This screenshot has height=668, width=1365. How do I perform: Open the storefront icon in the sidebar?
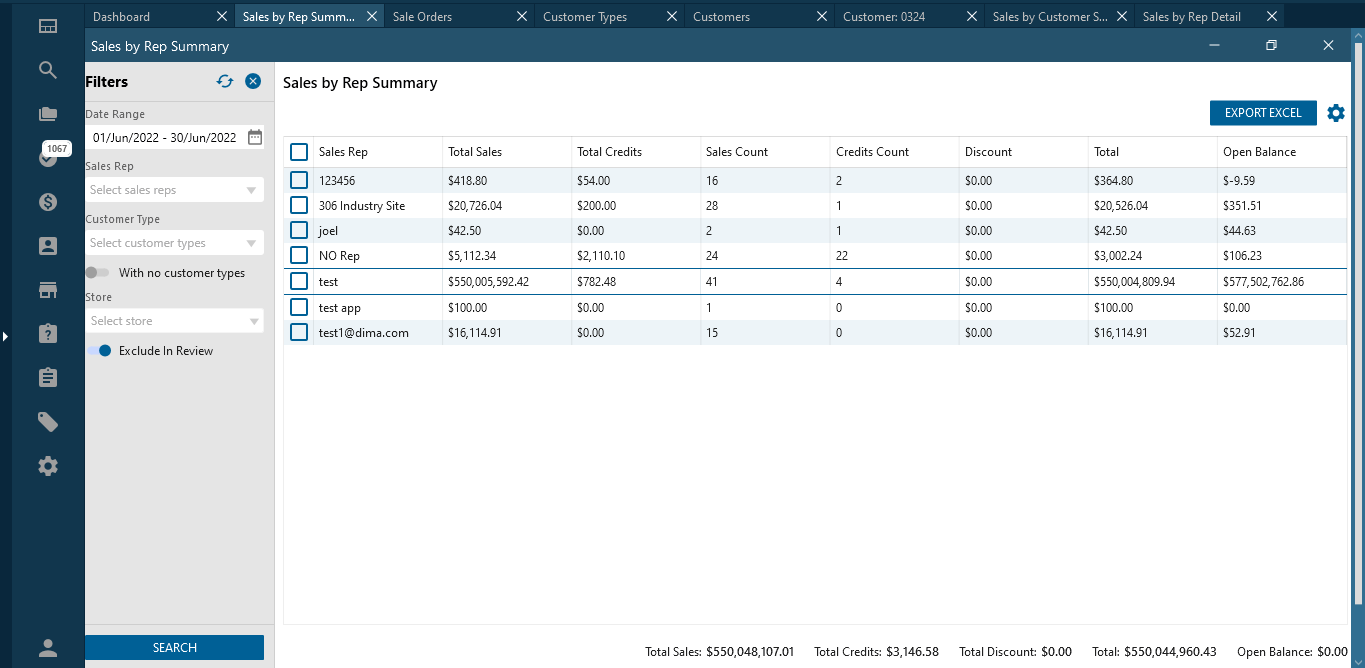[x=48, y=290]
